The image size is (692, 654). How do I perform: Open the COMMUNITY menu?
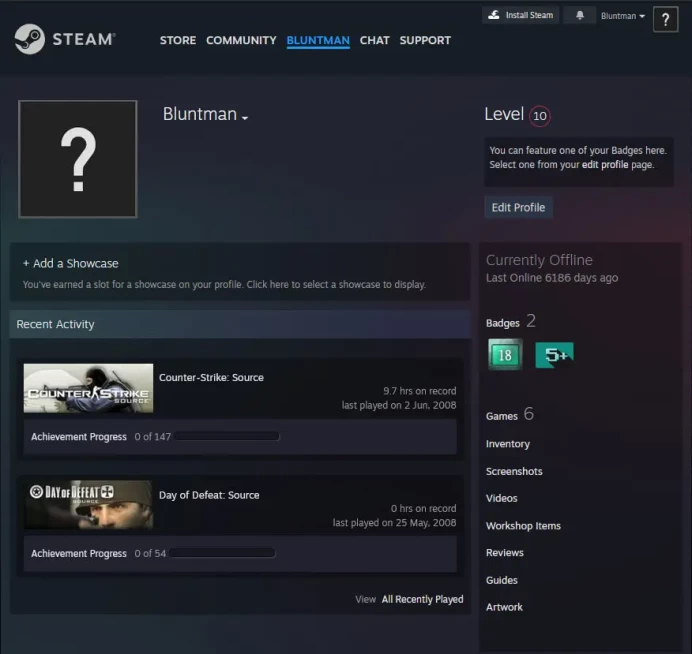[x=241, y=40]
